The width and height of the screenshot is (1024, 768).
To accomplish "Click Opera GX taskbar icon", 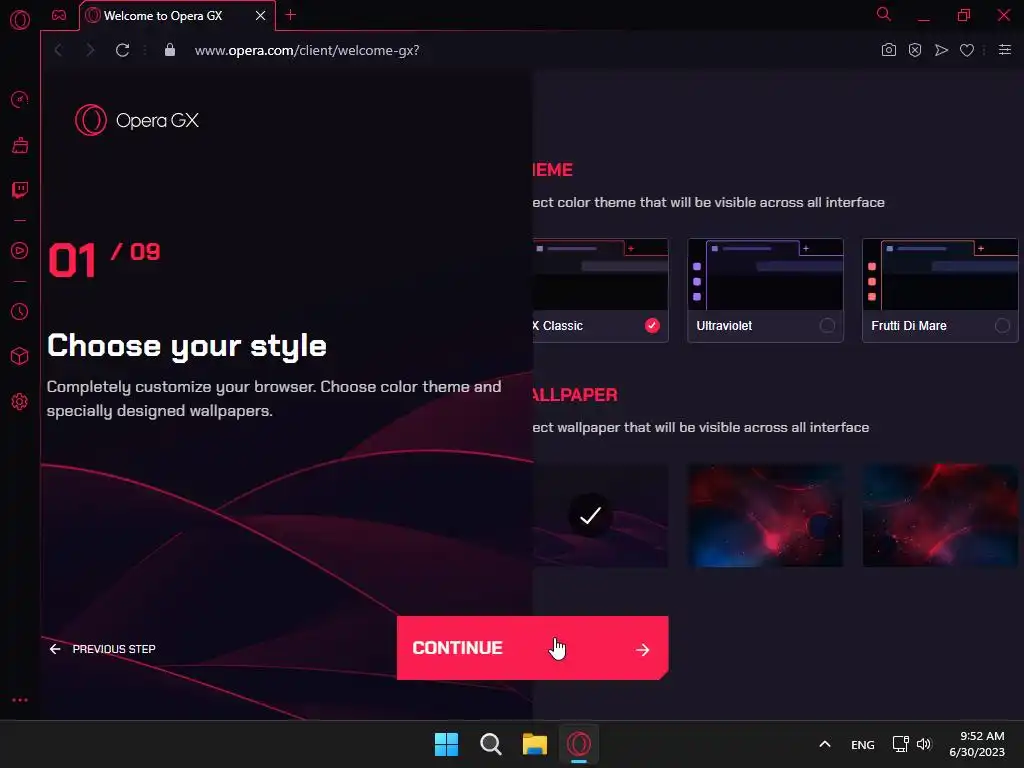I will (x=579, y=744).
